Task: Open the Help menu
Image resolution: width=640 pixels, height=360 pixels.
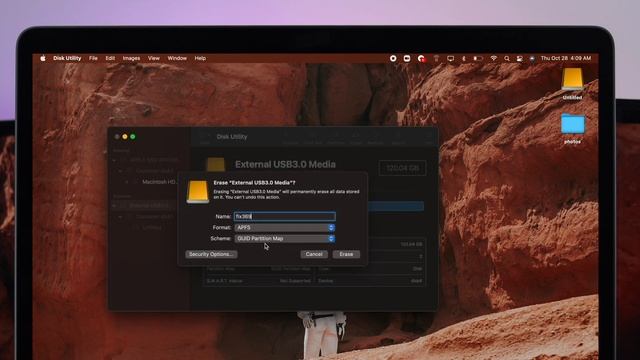Action: pyautogui.click(x=200, y=58)
